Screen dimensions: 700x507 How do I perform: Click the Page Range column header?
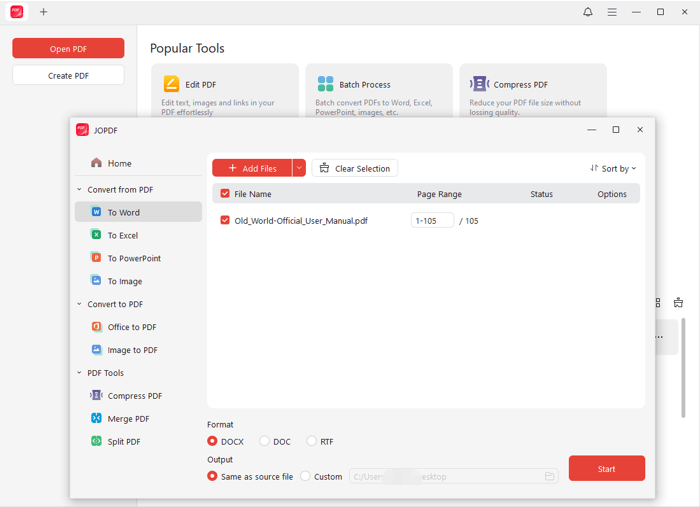pos(439,194)
